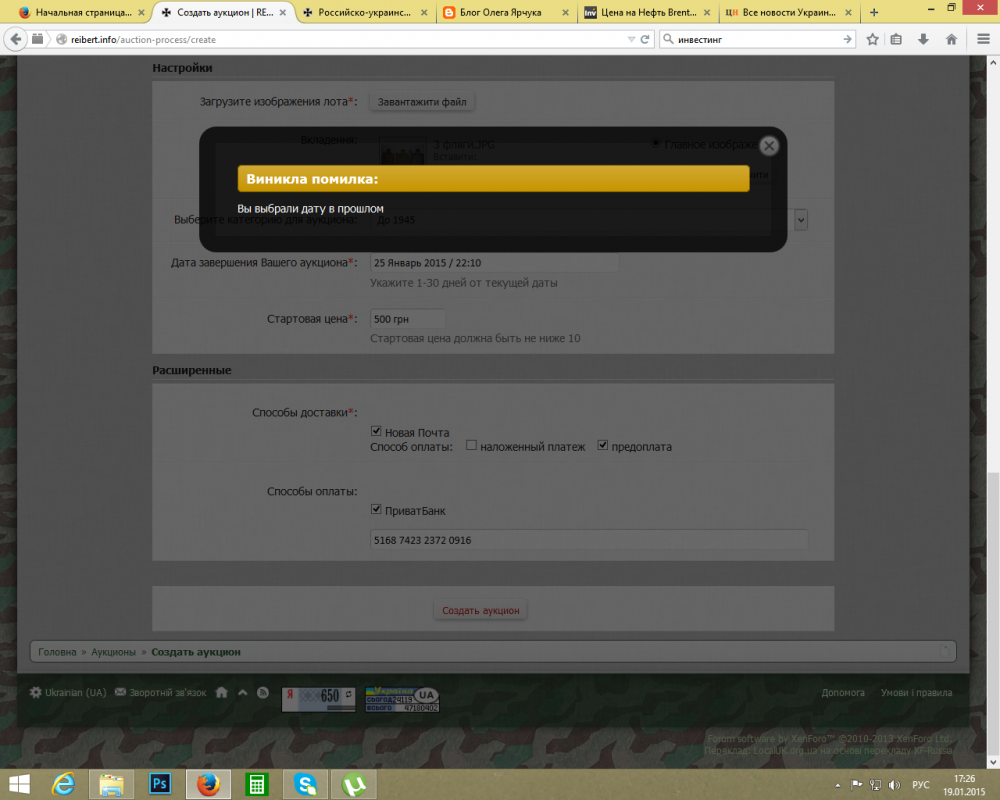
Task: Click the browser address bar
Action: (x=344, y=39)
